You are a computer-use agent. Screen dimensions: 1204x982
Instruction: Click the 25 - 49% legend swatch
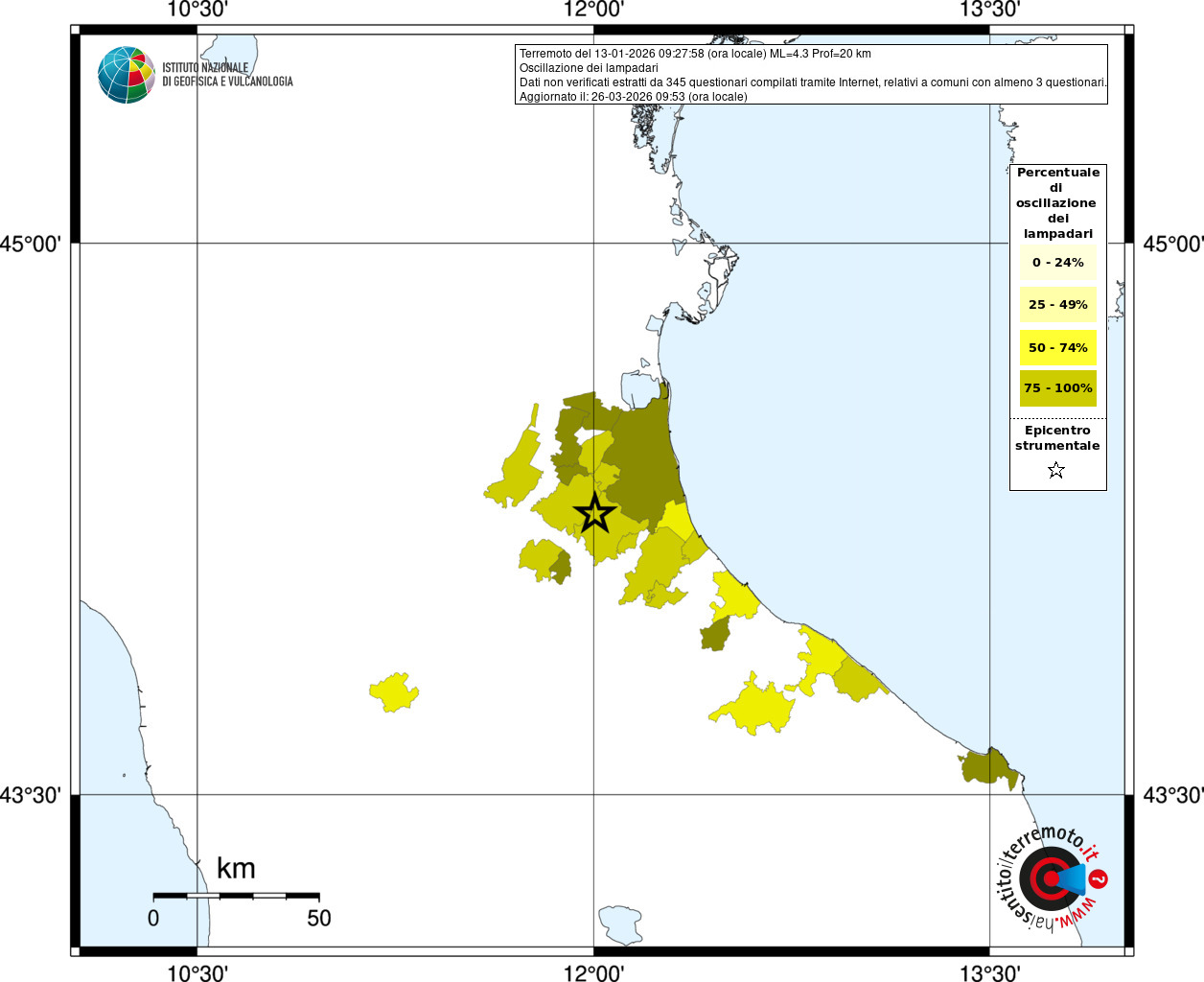[1057, 305]
